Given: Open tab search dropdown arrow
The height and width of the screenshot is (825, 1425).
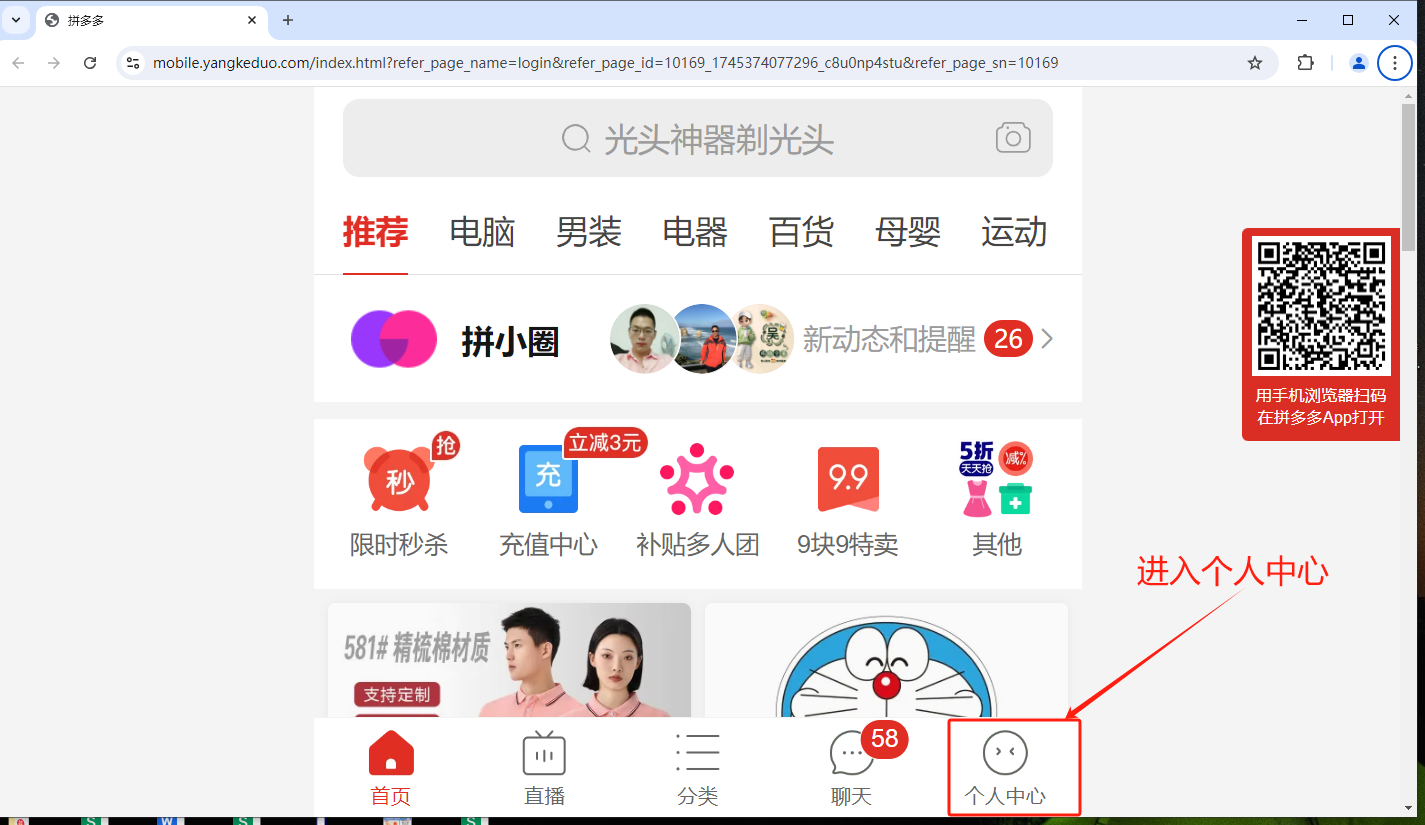Looking at the screenshot, I should coord(16,20).
